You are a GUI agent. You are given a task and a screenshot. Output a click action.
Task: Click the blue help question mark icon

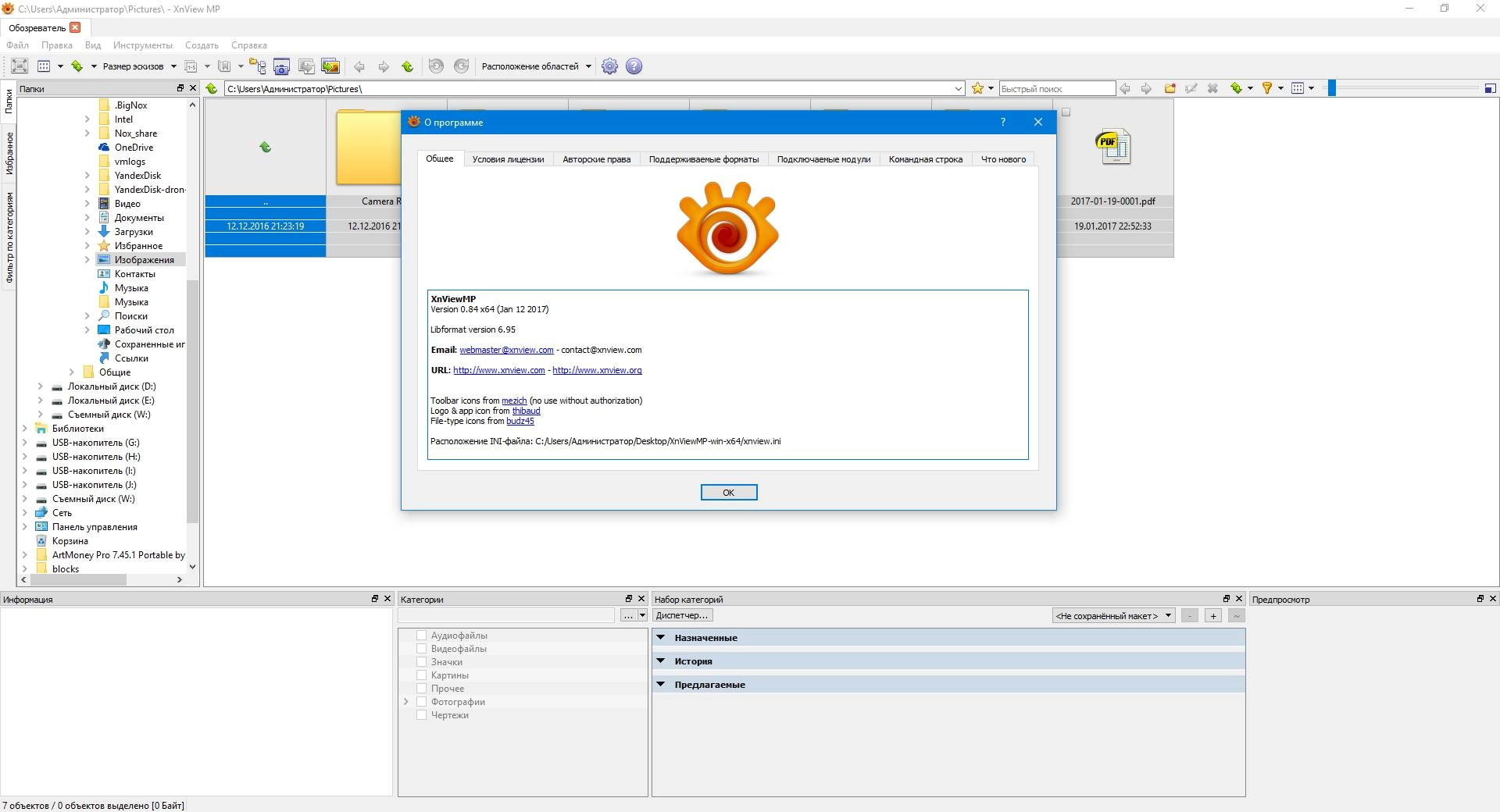(634, 66)
